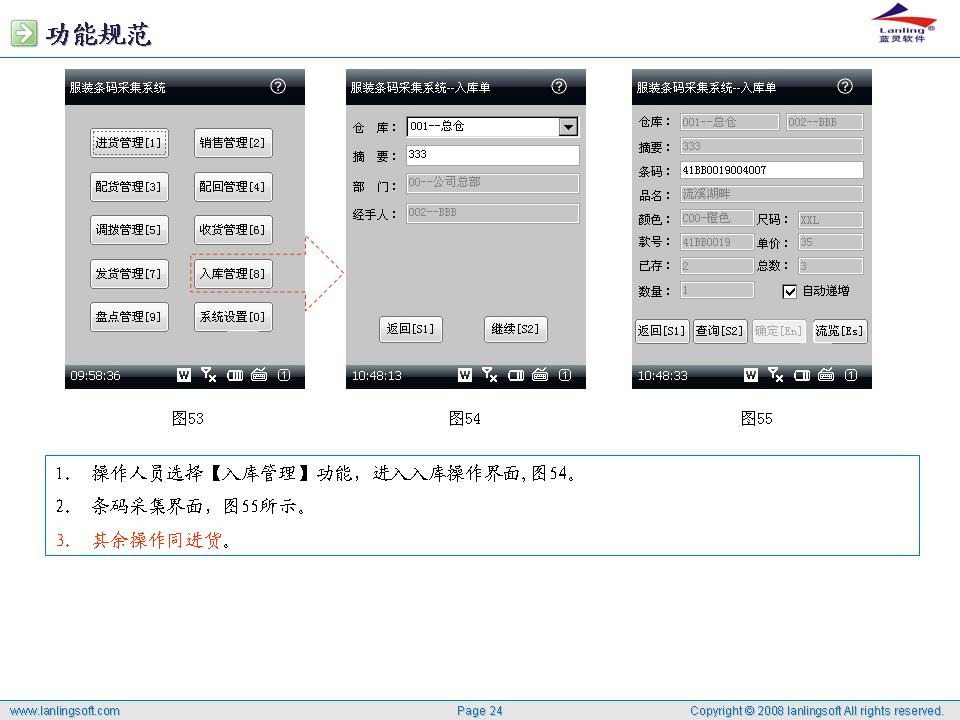Click 已存 field showing 2
This screenshot has height=720, width=960.
717,266
